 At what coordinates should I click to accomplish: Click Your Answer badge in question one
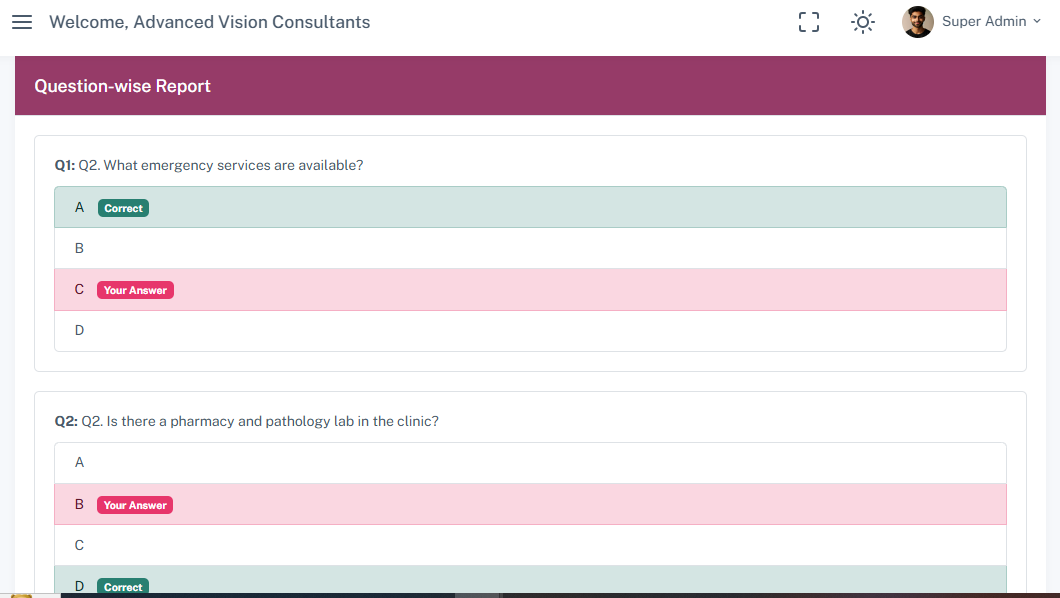coord(135,290)
